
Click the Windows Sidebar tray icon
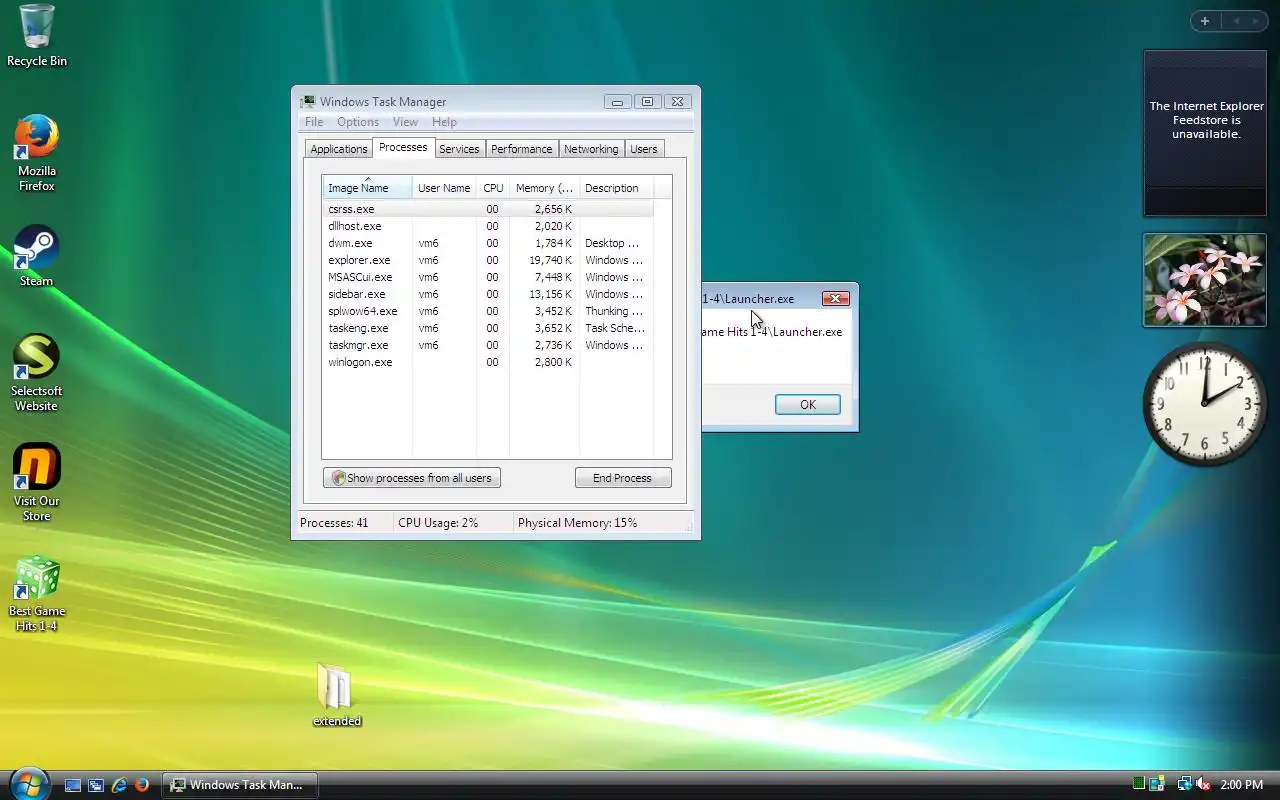click(x=1158, y=785)
